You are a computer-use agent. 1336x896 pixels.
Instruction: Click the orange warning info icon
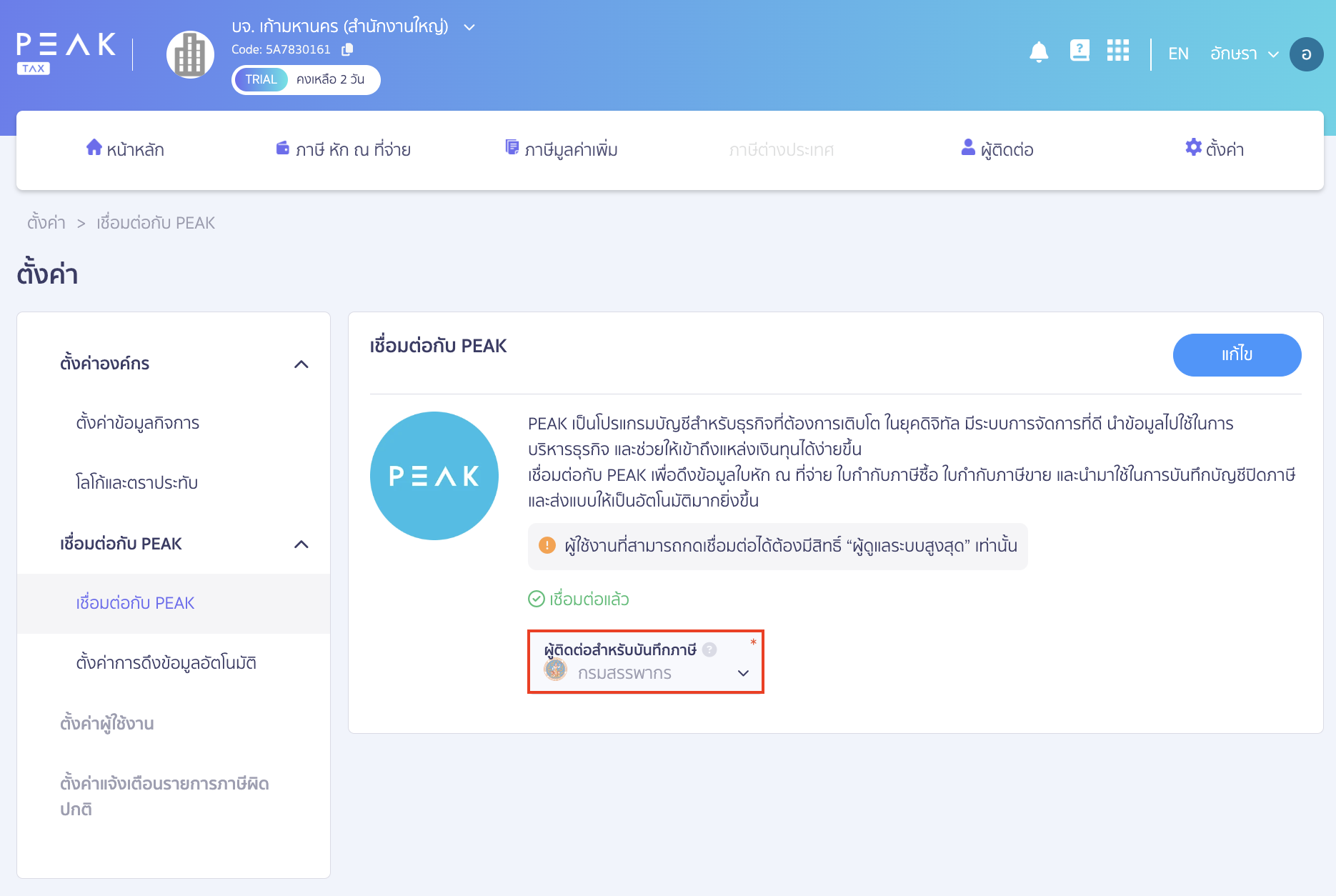(x=547, y=545)
